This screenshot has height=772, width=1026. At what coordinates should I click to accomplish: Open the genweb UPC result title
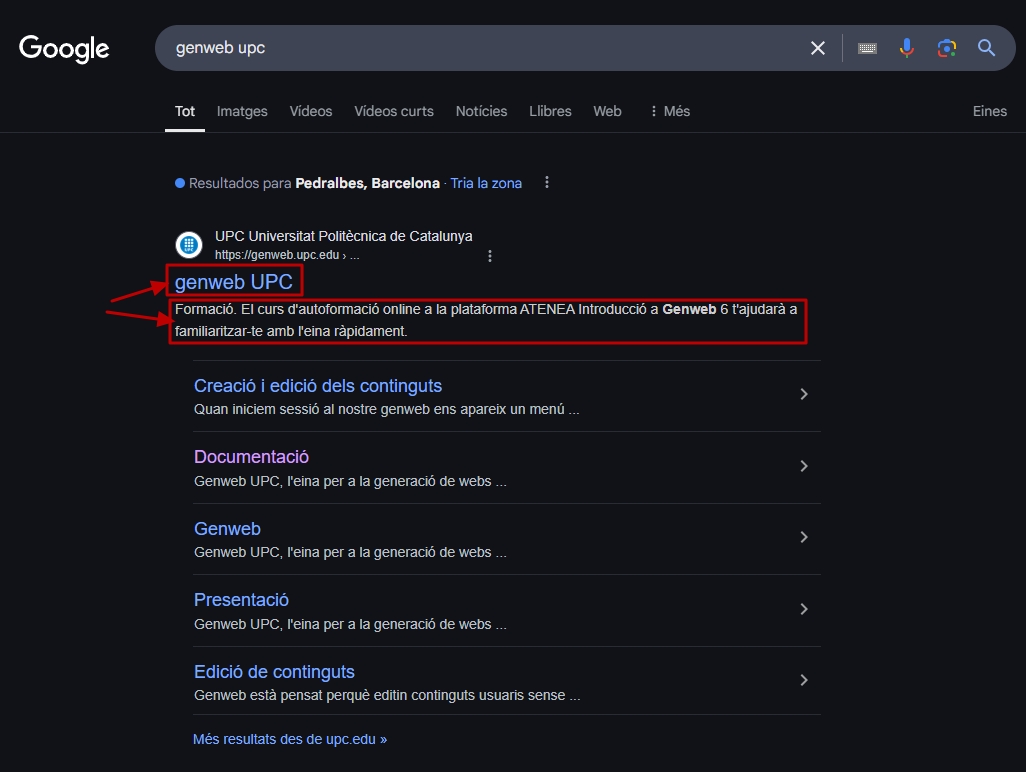tap(234, 282)
